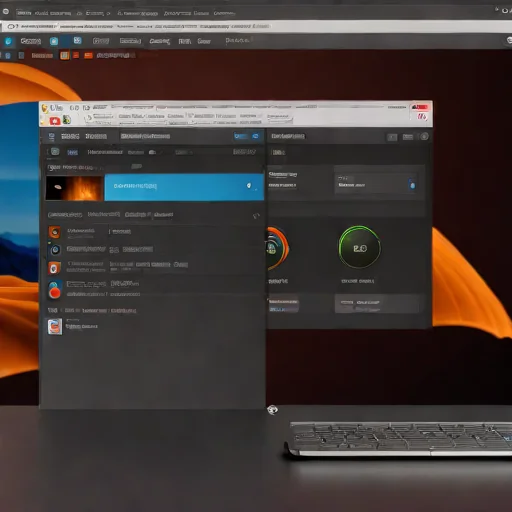Click the red button at window's top-right corner

pyautogui.click(x=420, y=107)
